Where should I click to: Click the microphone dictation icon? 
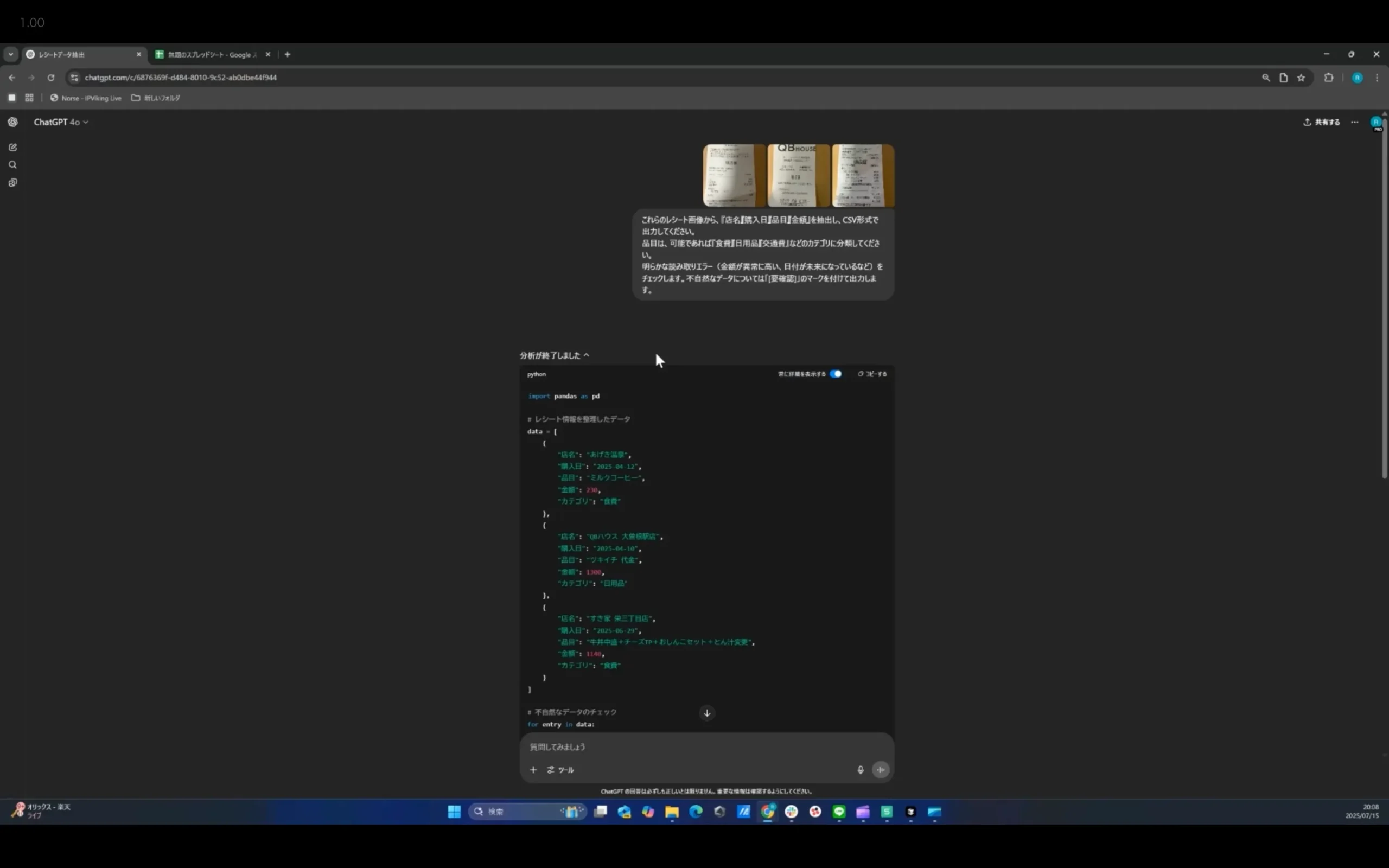[x=860, y=770]
